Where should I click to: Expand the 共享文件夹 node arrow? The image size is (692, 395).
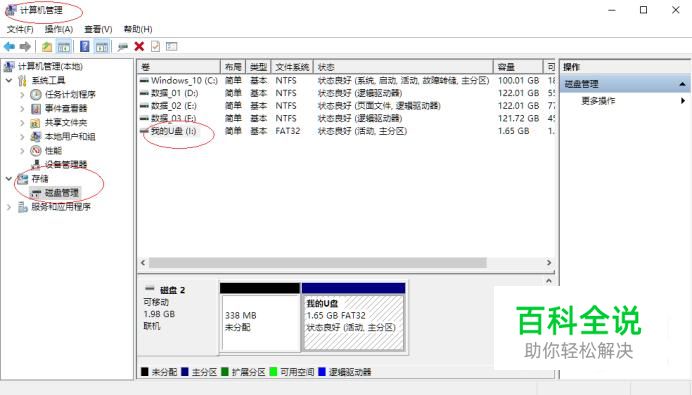pos(22,123)
